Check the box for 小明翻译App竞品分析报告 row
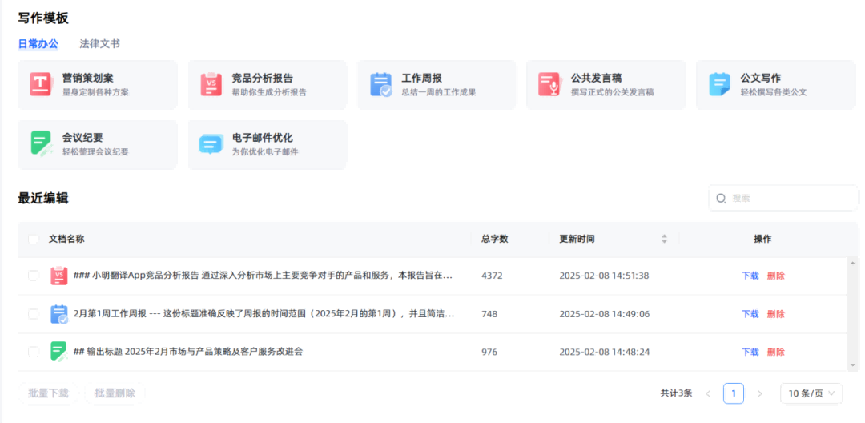Screen dimensions: 865x423 click(x=34, y=275)
